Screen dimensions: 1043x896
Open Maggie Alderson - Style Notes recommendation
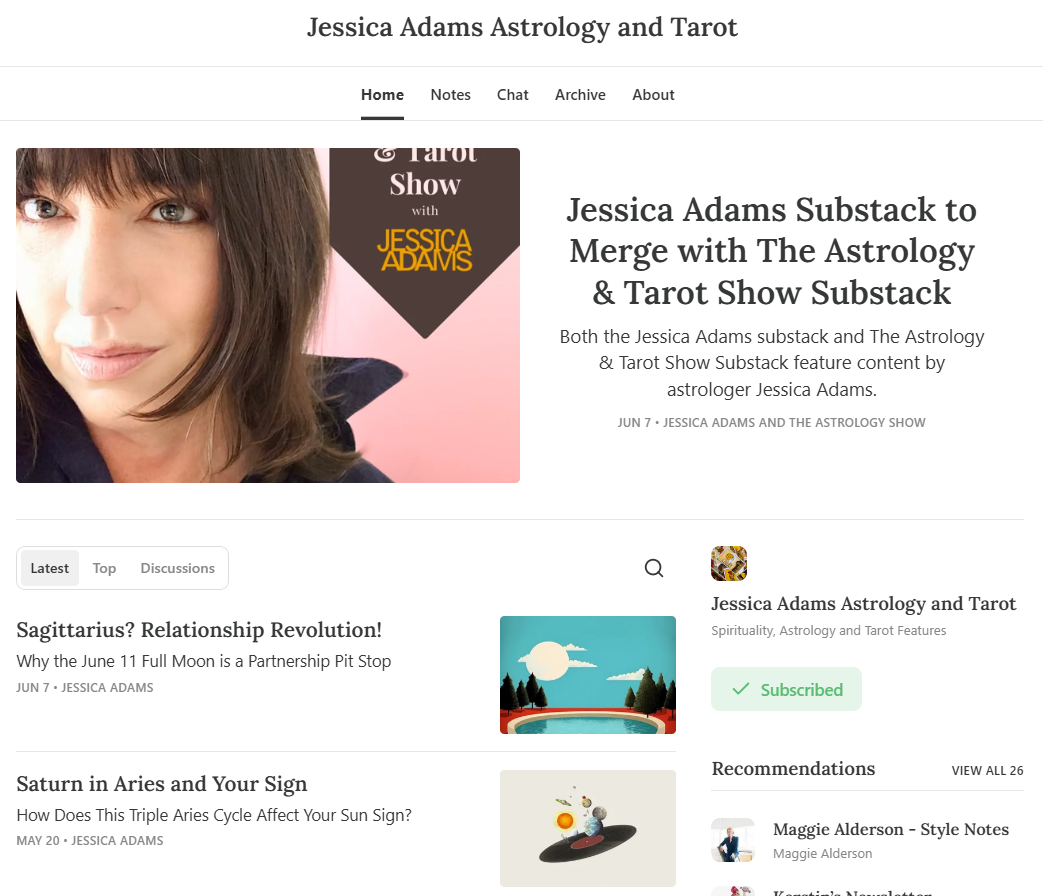(890, 829)
